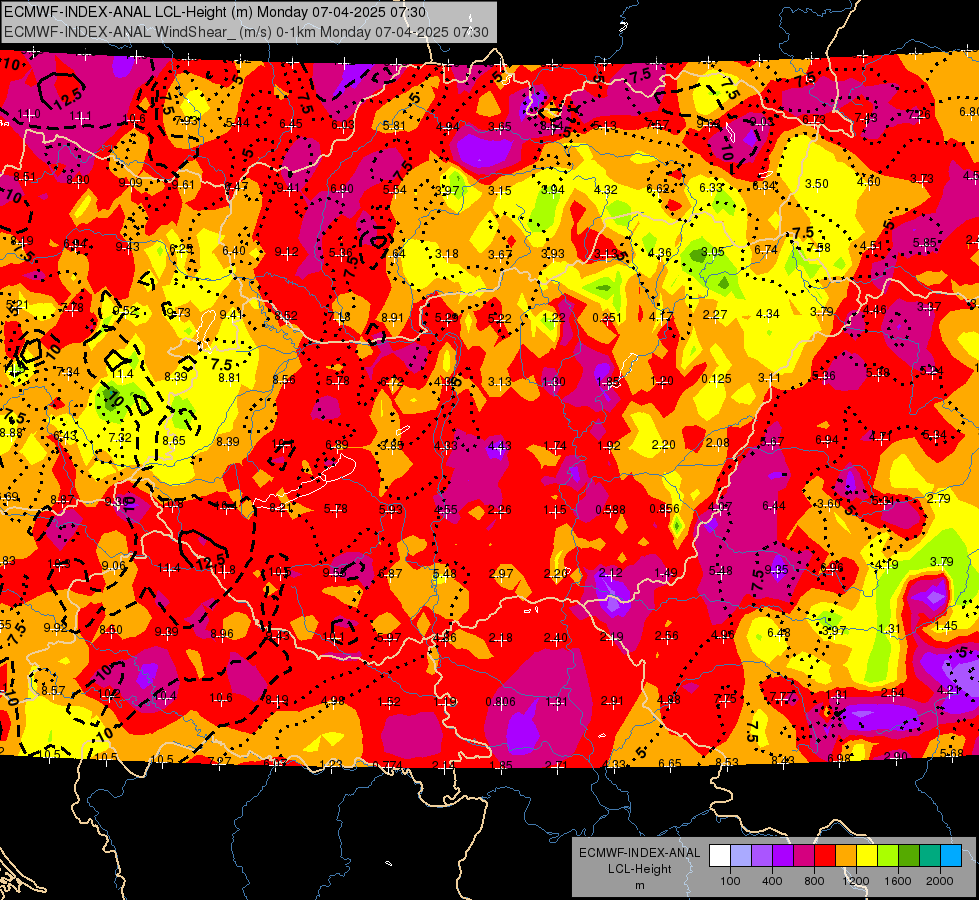This screenshot has width=979, height=900.
Task: Click the map value 6.65 at the bottom edge
Action: point(670,763)
